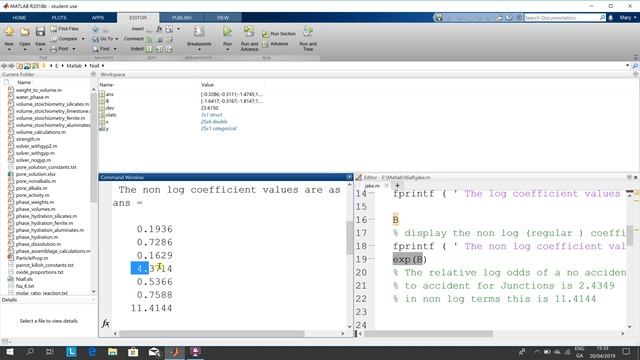Switch to the PLOTS tab
The image size is (640, 360).
point(59,18)
